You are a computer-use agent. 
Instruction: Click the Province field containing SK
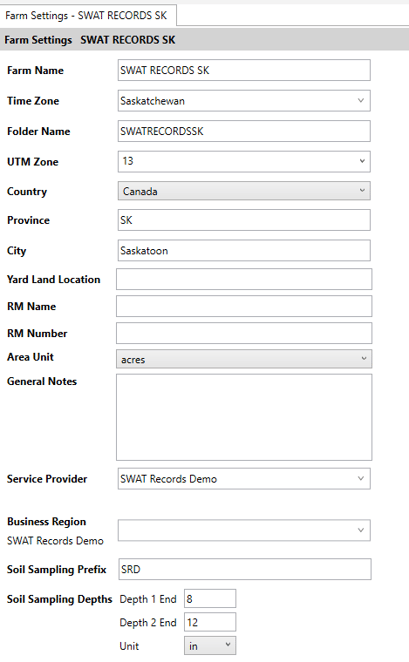(244, 220)
